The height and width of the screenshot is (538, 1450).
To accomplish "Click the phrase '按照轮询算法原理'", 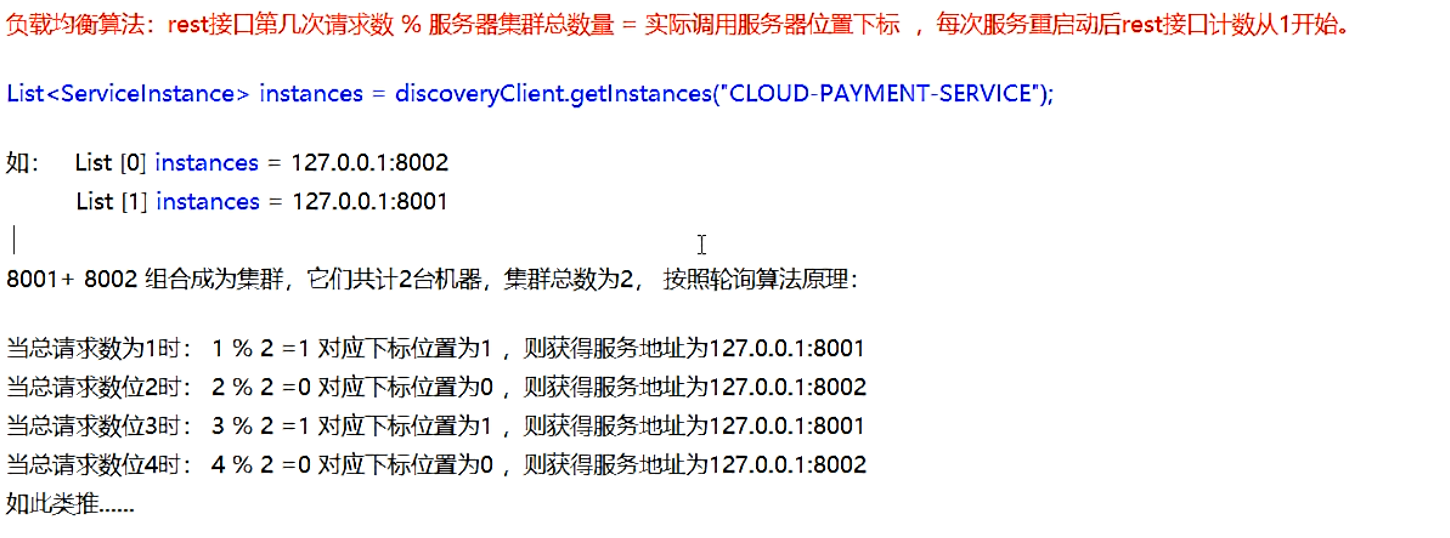I will [760, 280].
